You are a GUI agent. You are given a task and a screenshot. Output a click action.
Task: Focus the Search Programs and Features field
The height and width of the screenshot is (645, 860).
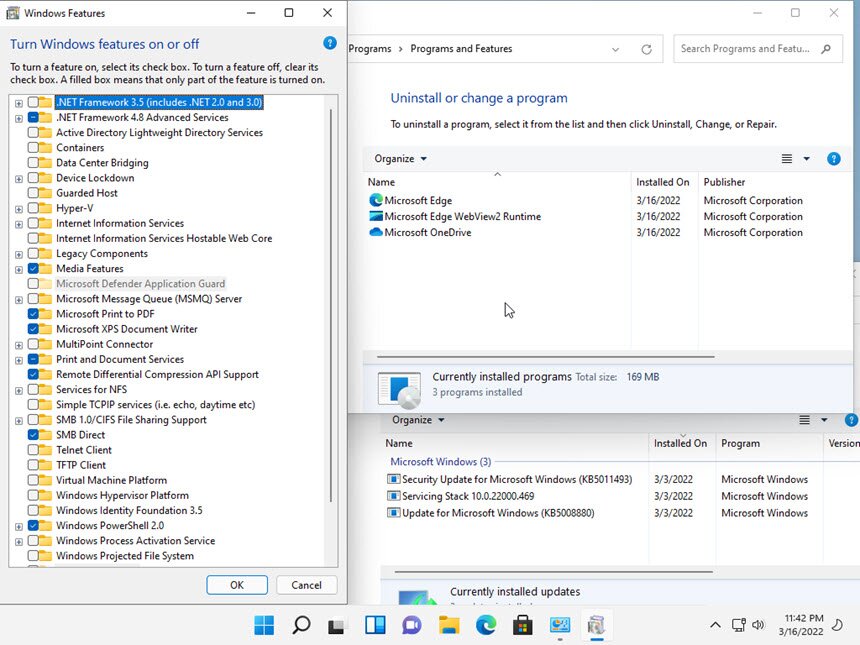point(757,49)
